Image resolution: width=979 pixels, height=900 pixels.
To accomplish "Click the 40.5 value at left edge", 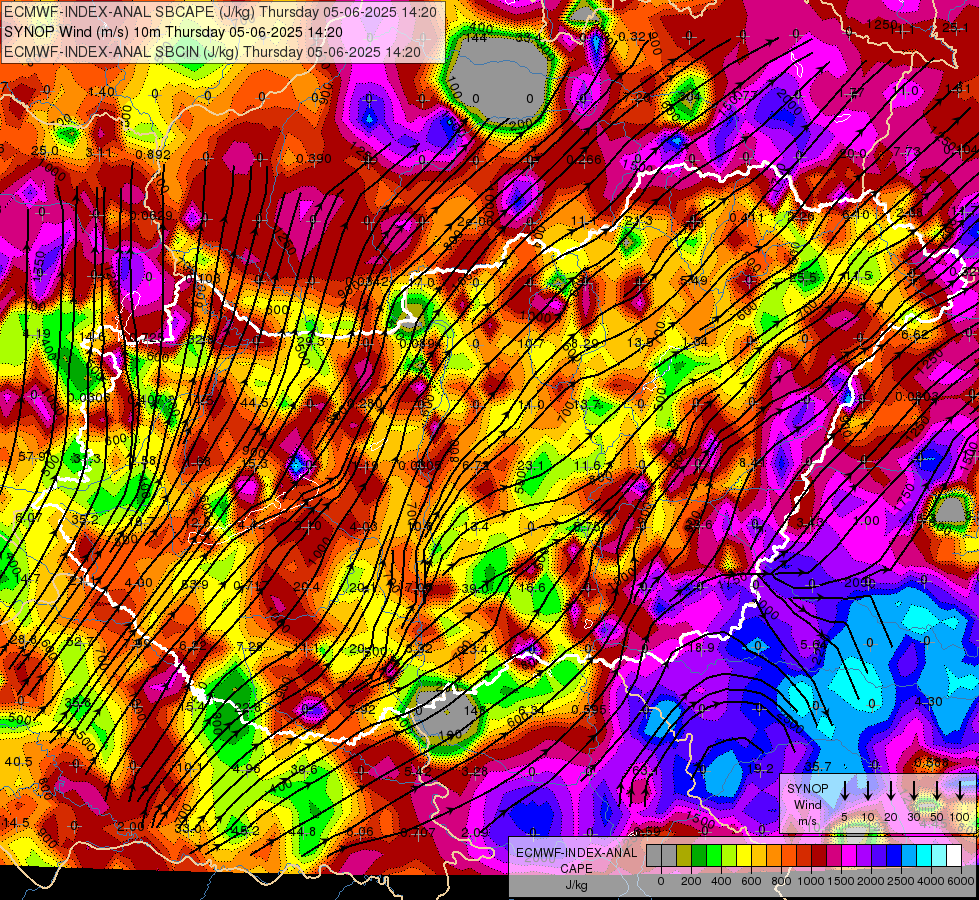I will (x=18, y=762).
